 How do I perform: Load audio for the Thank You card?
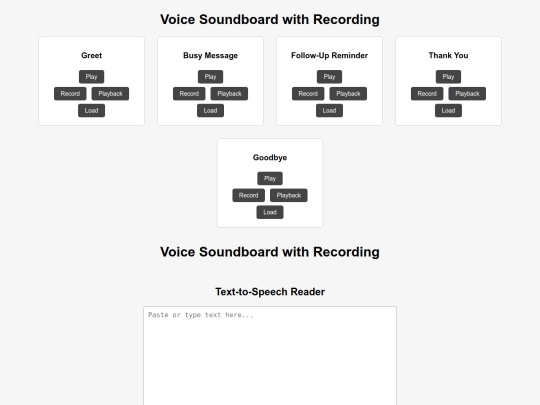448,111
